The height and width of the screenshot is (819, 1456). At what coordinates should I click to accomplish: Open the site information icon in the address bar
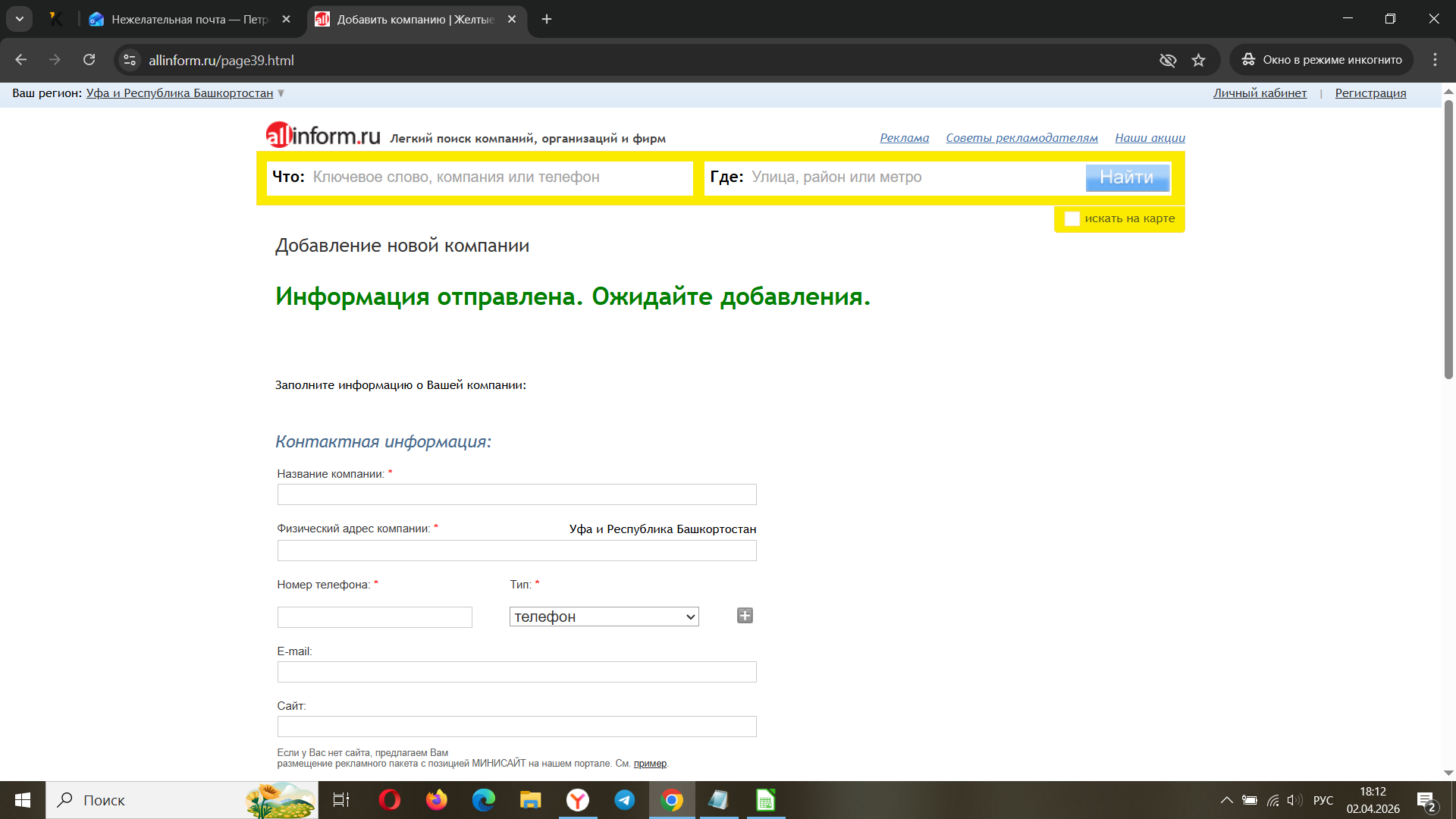point(130,60)
